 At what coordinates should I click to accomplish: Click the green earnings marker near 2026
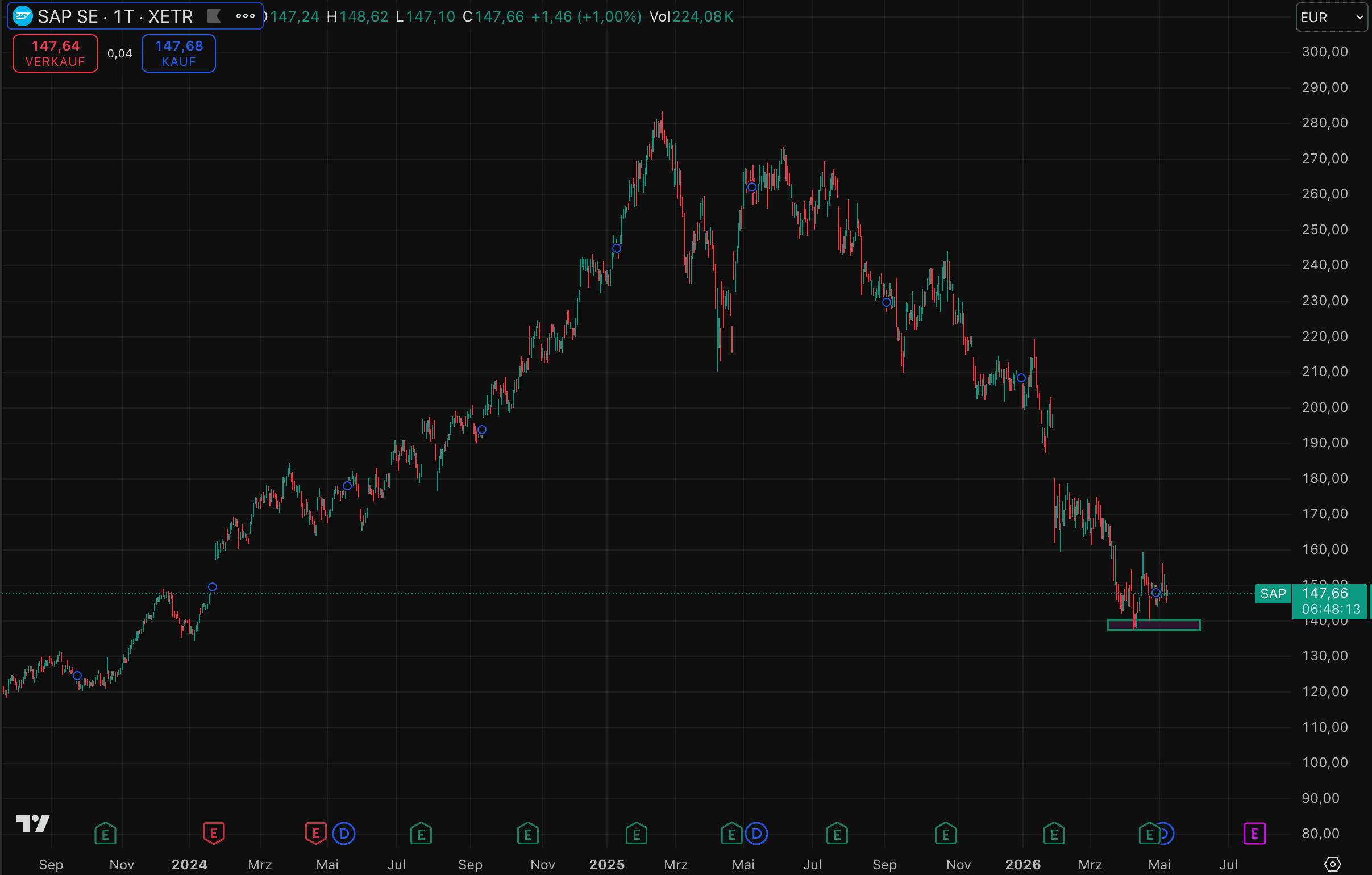coord(1054,834)
